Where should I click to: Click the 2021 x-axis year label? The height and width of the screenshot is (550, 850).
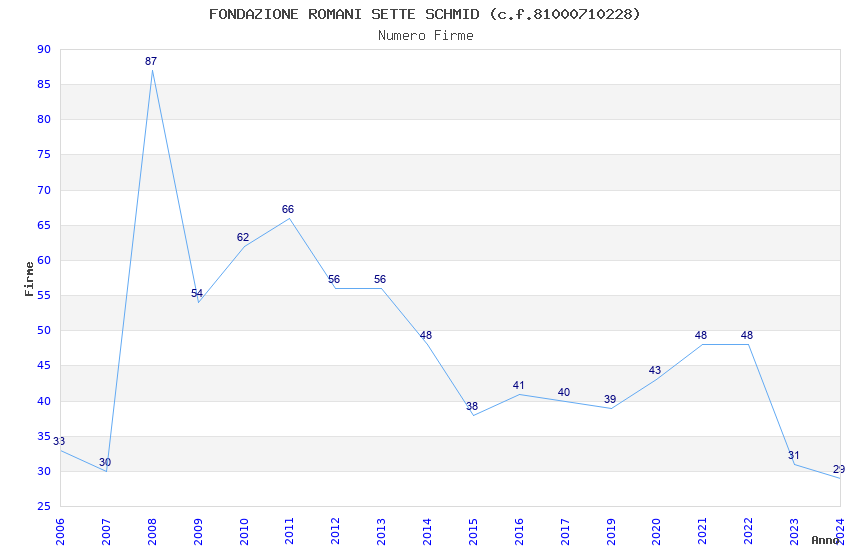(703, 531)
